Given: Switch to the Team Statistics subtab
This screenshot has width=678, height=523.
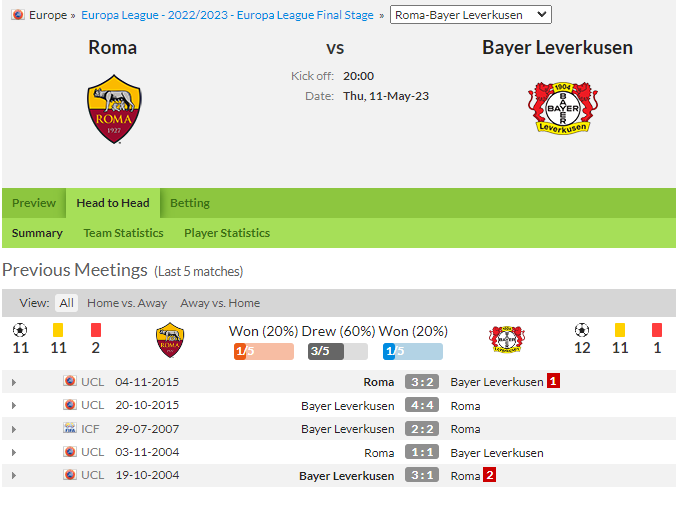Looking at the screenshot, I should click(x=123, y=233).
